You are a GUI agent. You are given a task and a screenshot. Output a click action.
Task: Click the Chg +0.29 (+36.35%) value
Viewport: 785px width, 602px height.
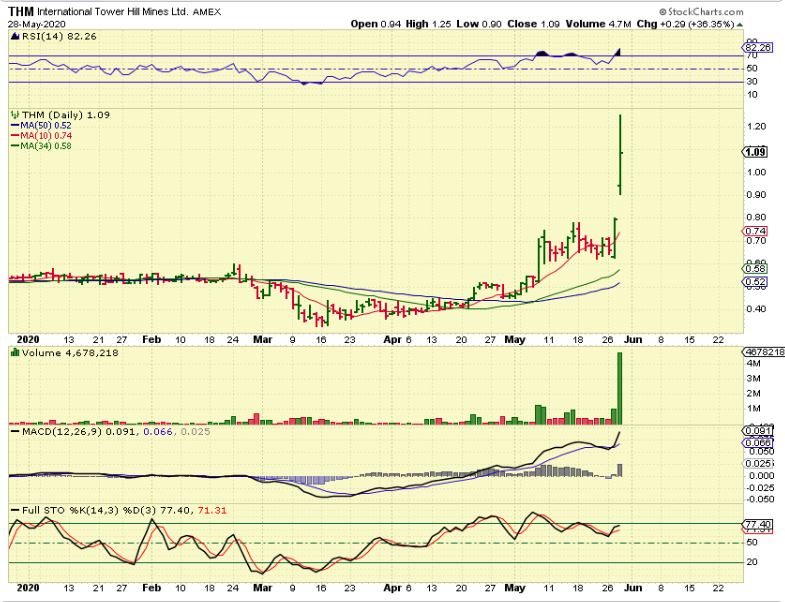685,24
